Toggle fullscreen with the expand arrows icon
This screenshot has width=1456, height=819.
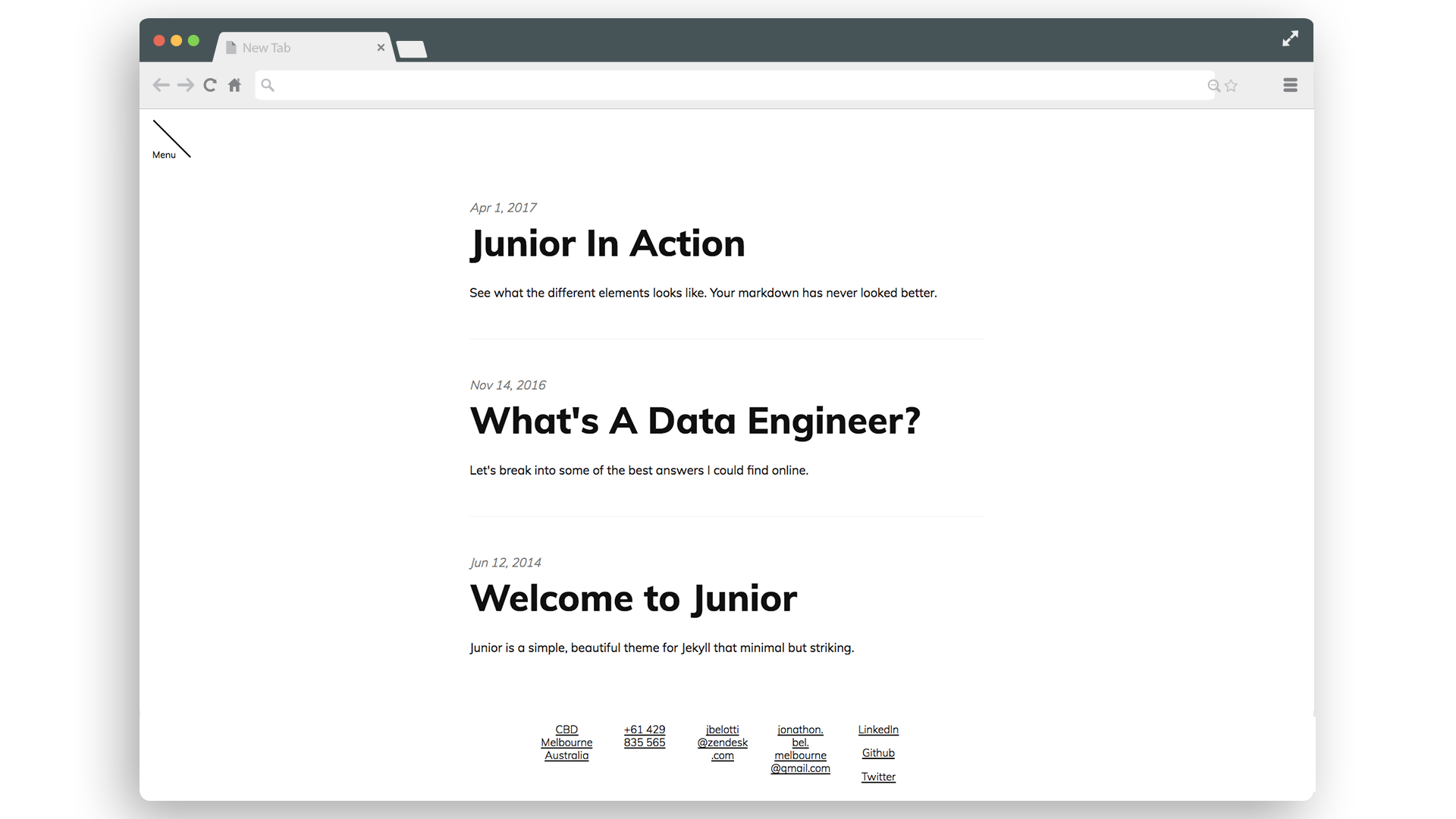point(1290,39)
